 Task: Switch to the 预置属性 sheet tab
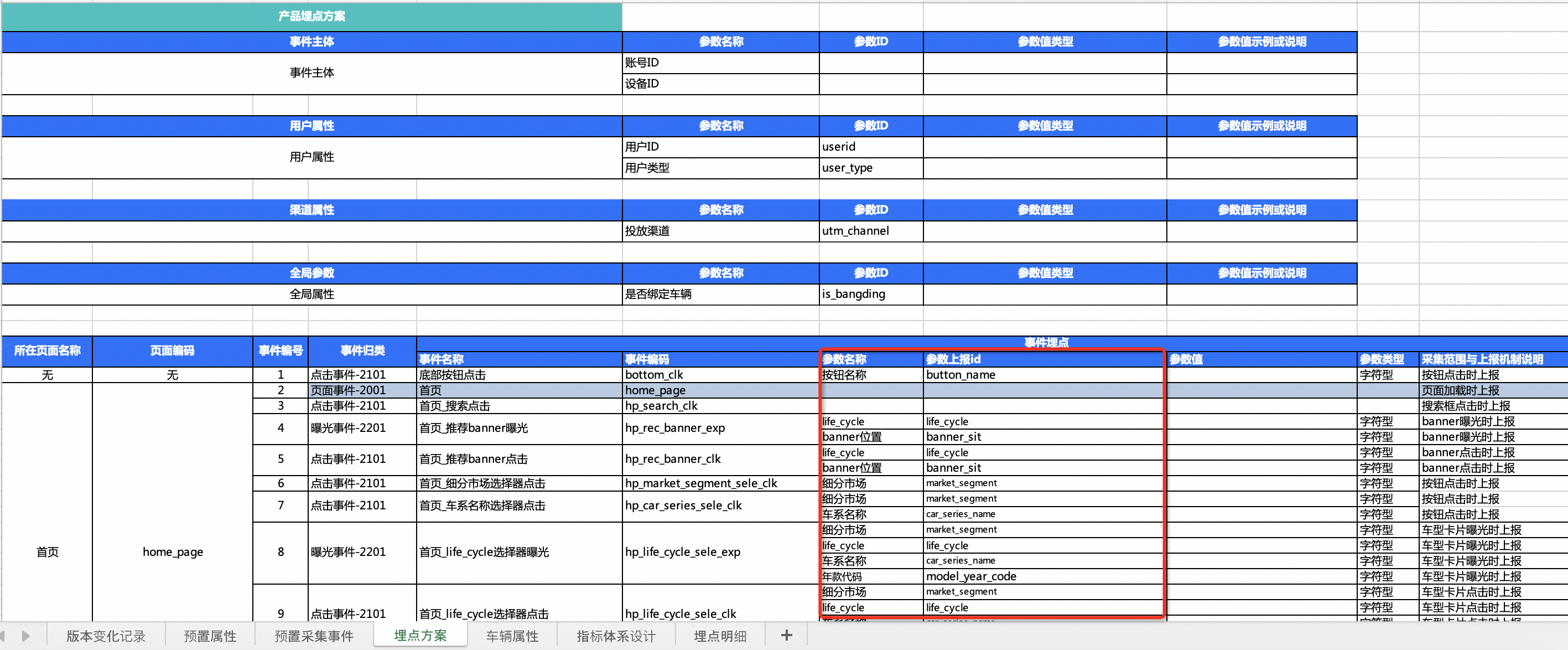click(210, 636)
